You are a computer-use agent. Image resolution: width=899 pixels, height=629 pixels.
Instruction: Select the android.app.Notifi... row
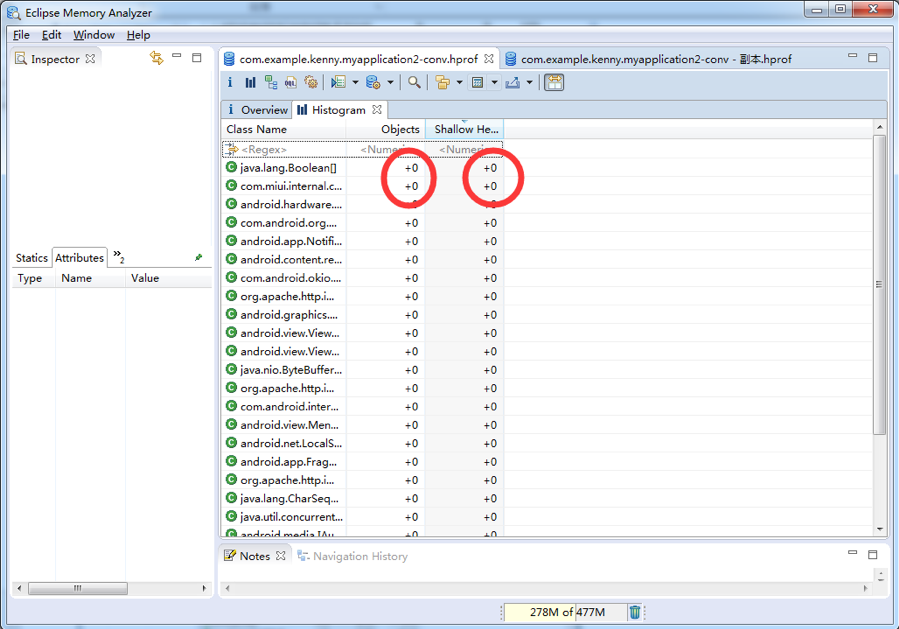pyautogui.click(x=362, y=241)
